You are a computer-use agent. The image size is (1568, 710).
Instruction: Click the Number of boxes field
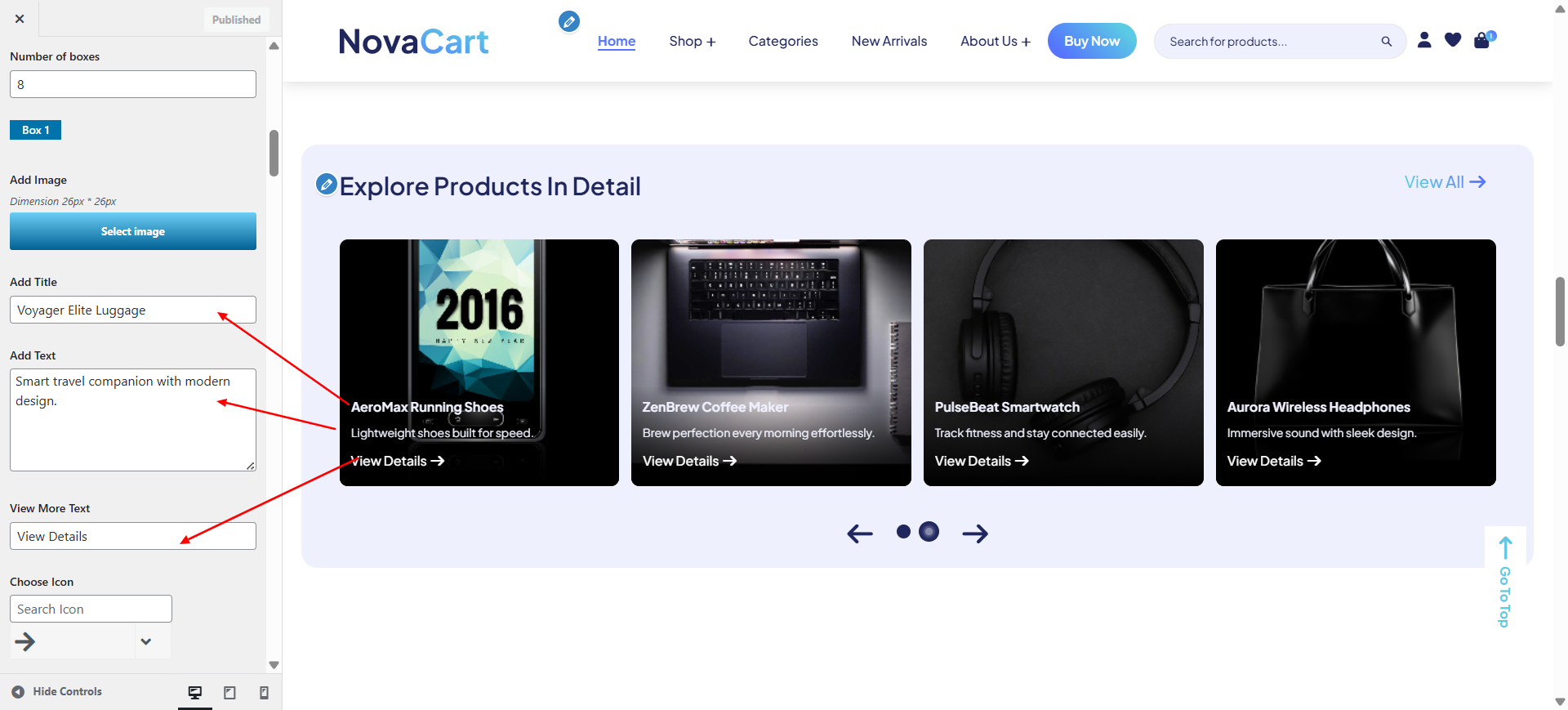[x=133, y=84]
